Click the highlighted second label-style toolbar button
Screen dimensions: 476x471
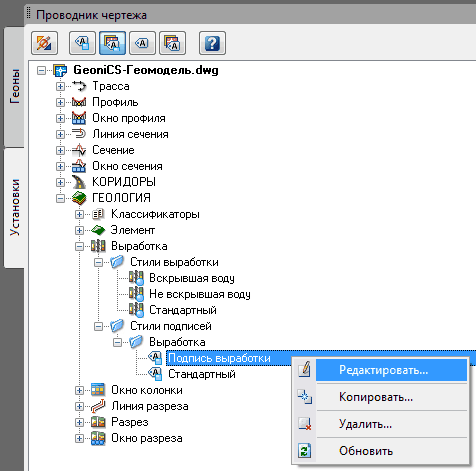pyautogui.click(x=112, y=43)
